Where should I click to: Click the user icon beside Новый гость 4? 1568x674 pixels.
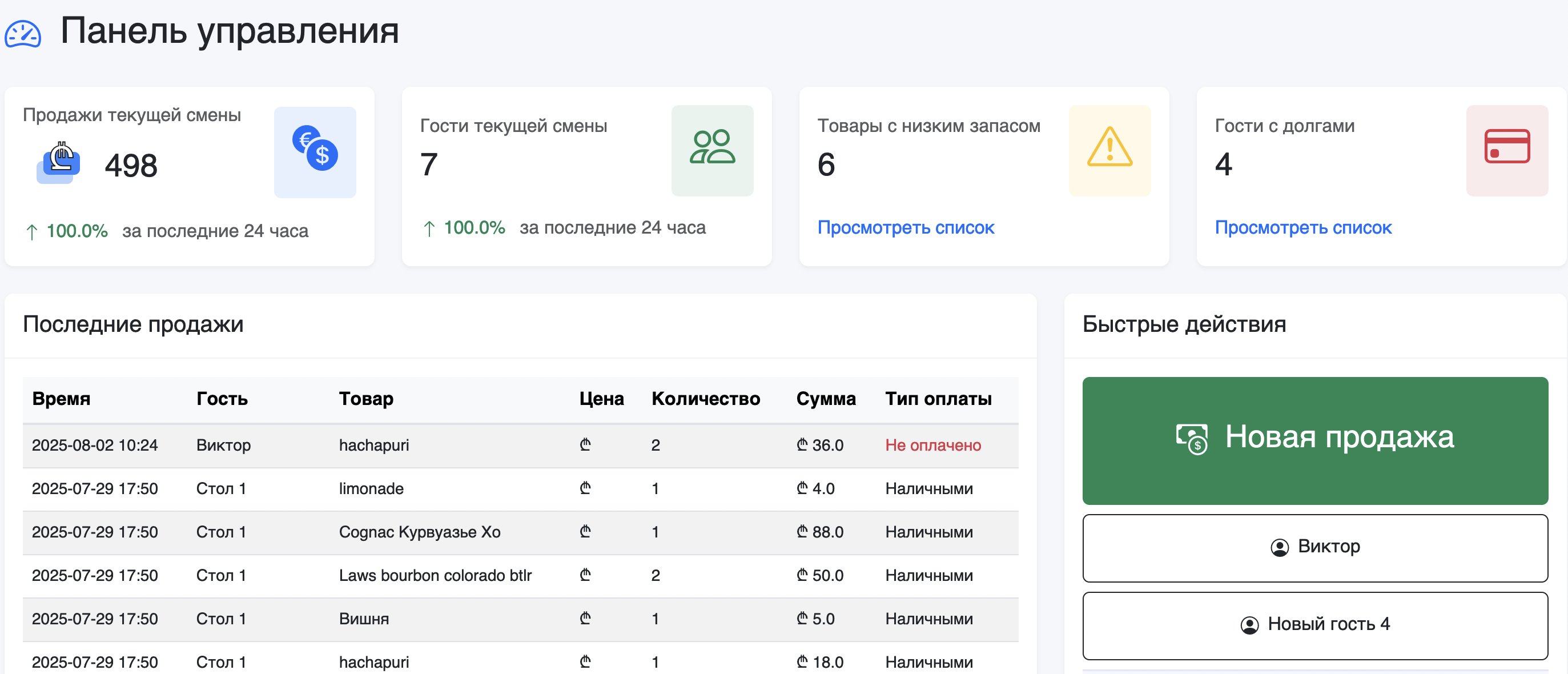(1249, 625)
